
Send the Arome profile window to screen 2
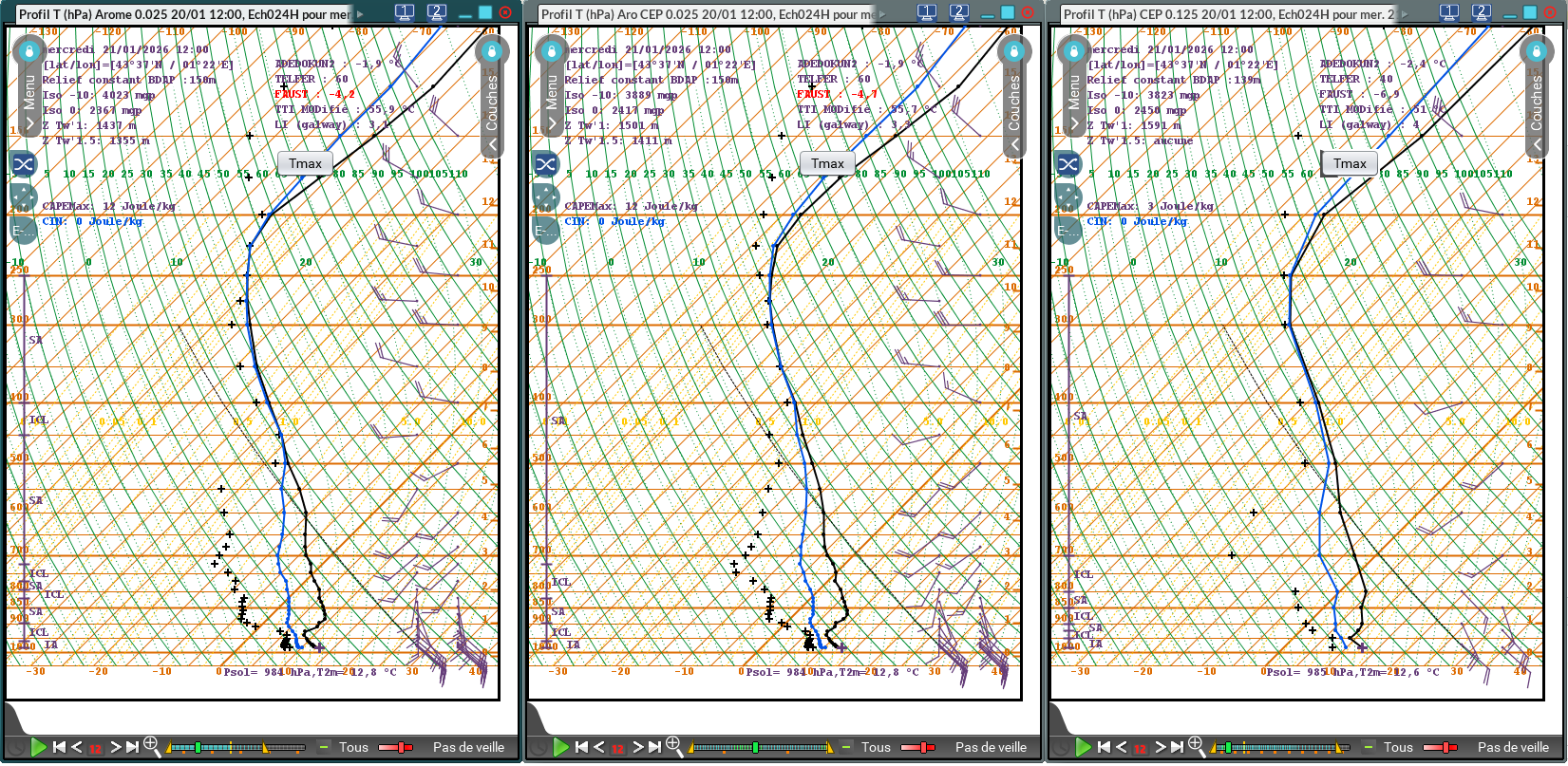point(437,12)
